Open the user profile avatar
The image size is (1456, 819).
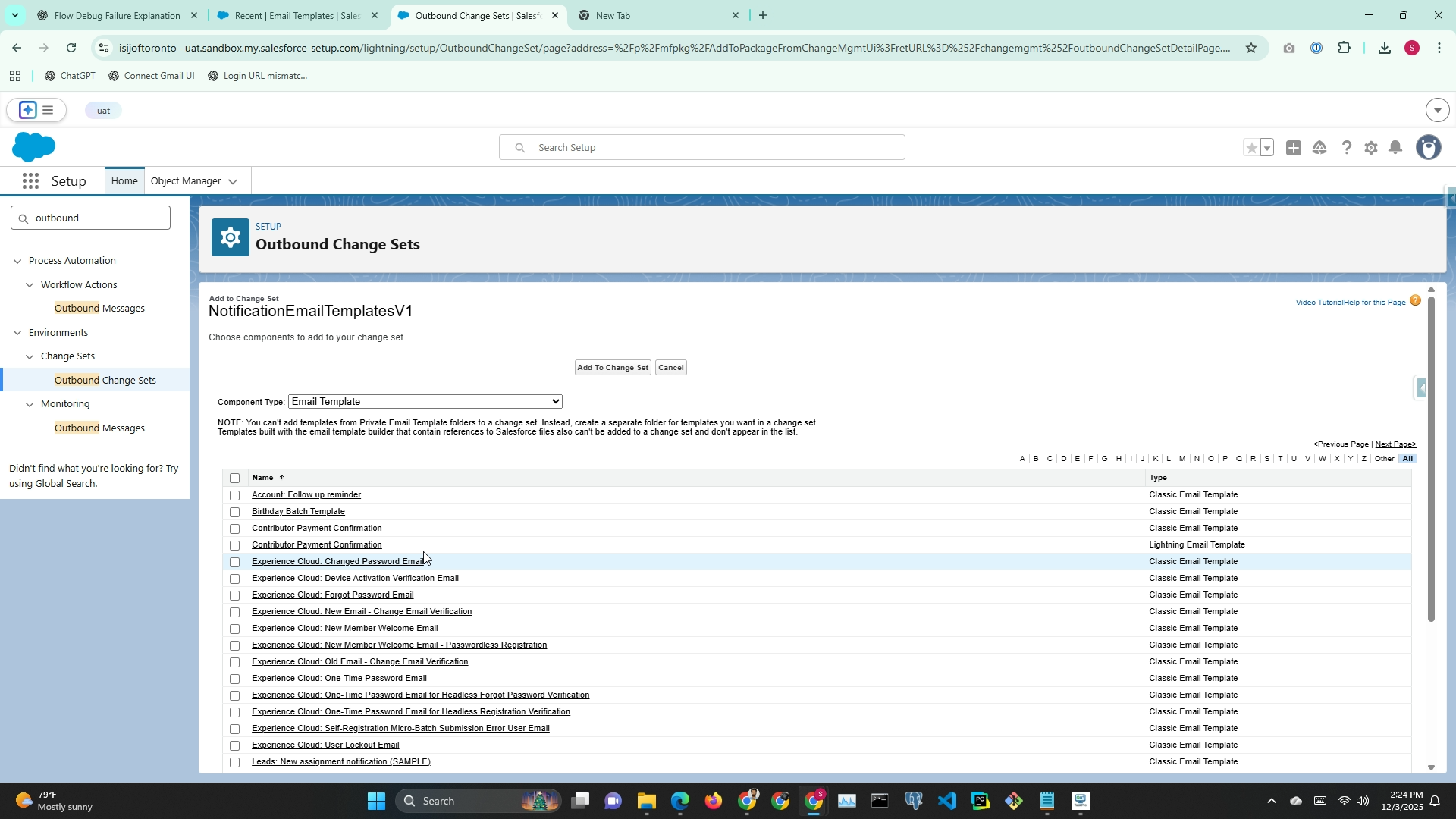pyautogui.click(x=1429, y=148)
